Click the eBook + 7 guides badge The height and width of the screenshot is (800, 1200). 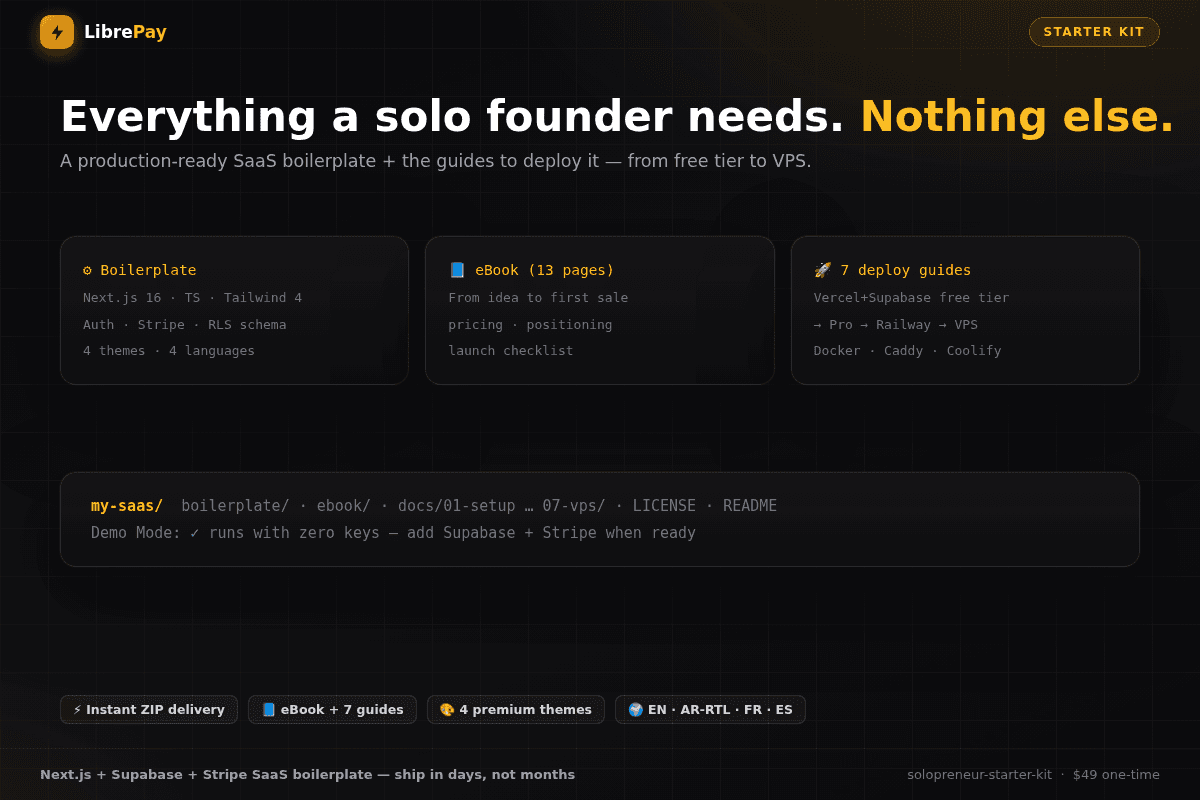pyautogui.click(x=332, y=710)
